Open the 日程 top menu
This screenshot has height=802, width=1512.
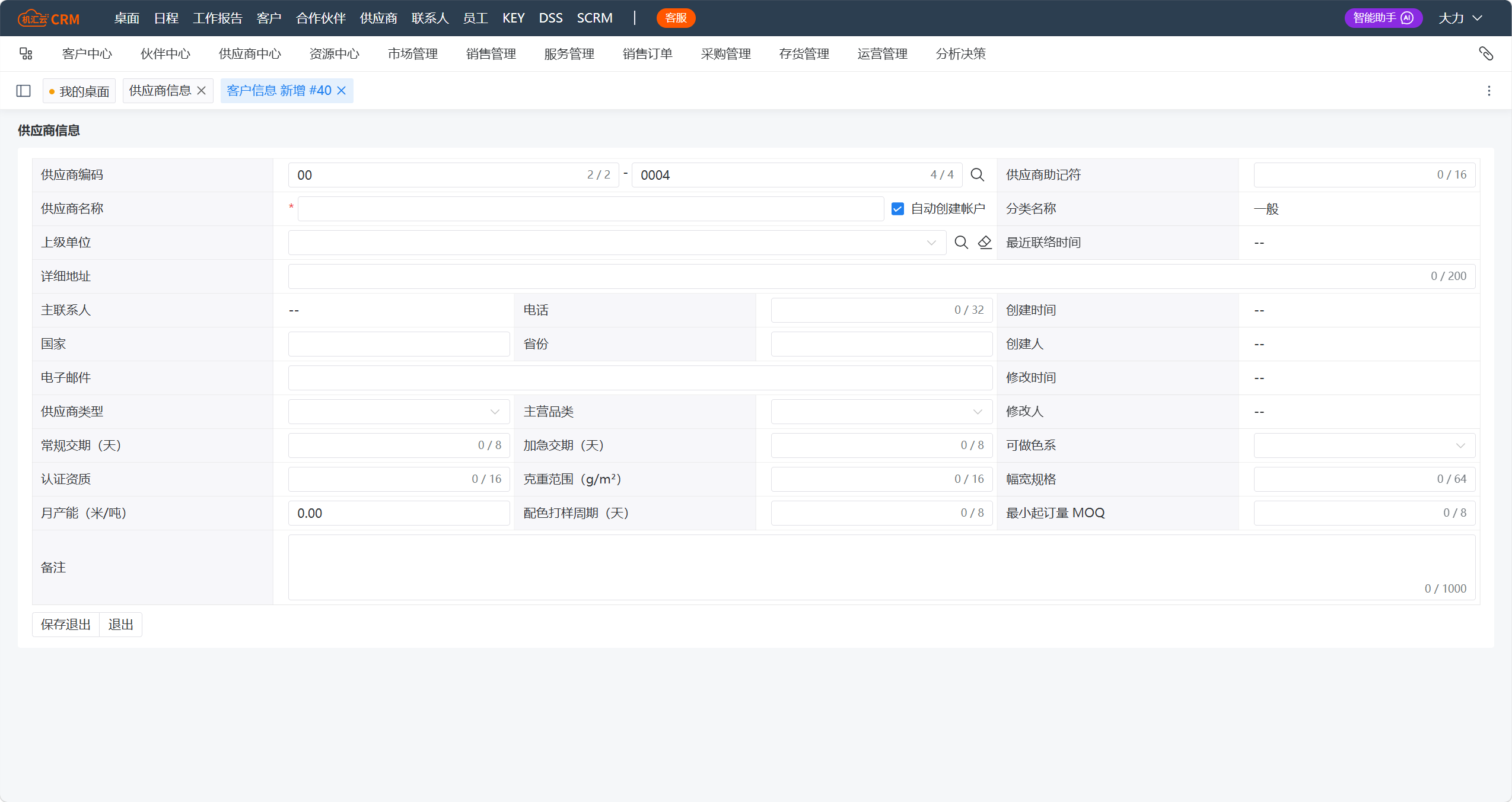point(167,18)
